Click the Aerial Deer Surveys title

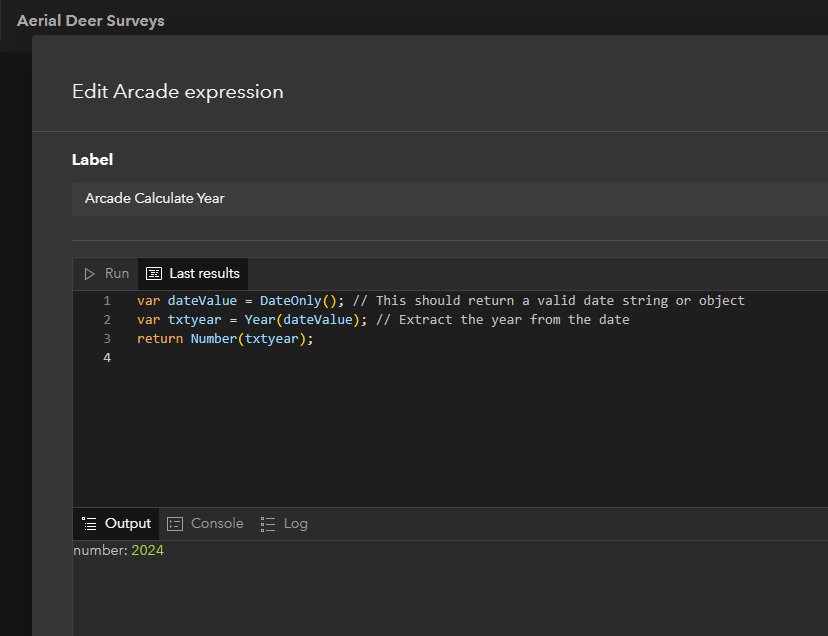(x=90, y=20)
